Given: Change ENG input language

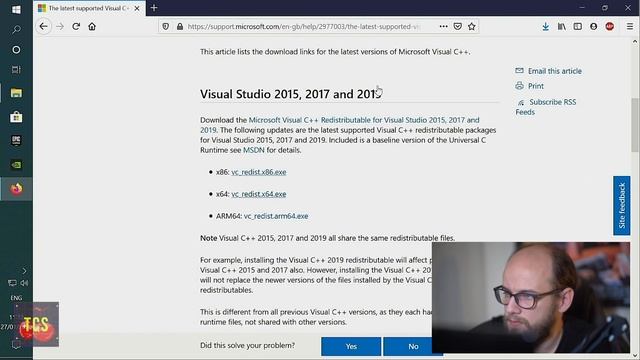Looking at the screenshot, I should click(x=16, y=298).
